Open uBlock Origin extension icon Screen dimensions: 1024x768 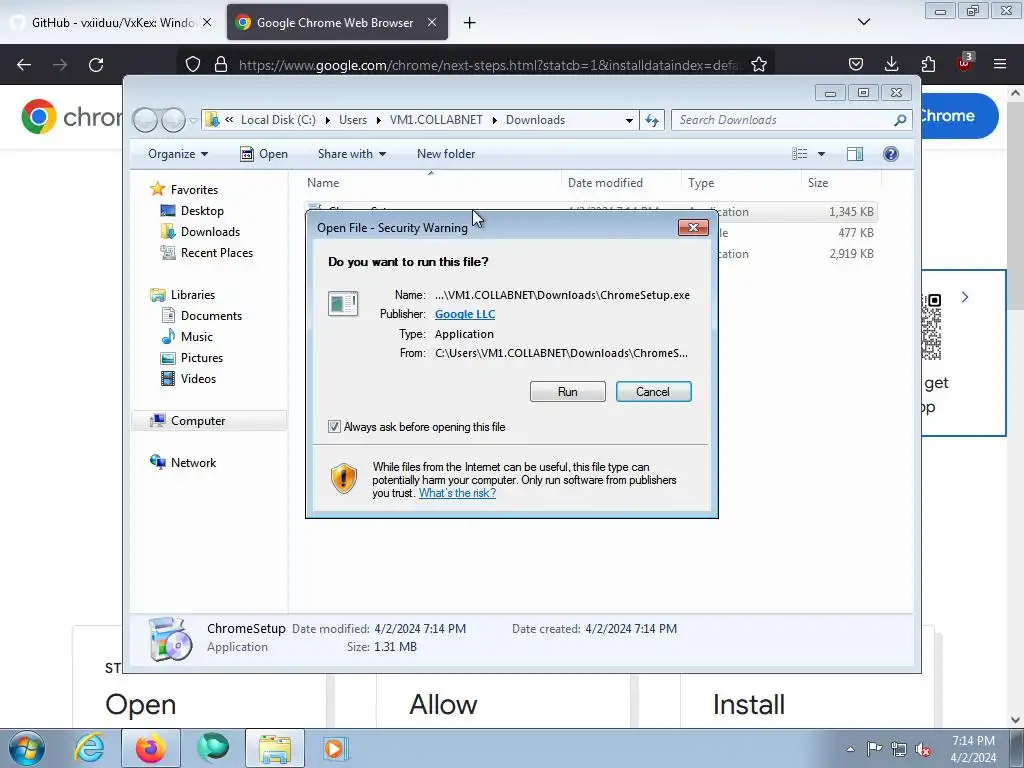point(965,63)
